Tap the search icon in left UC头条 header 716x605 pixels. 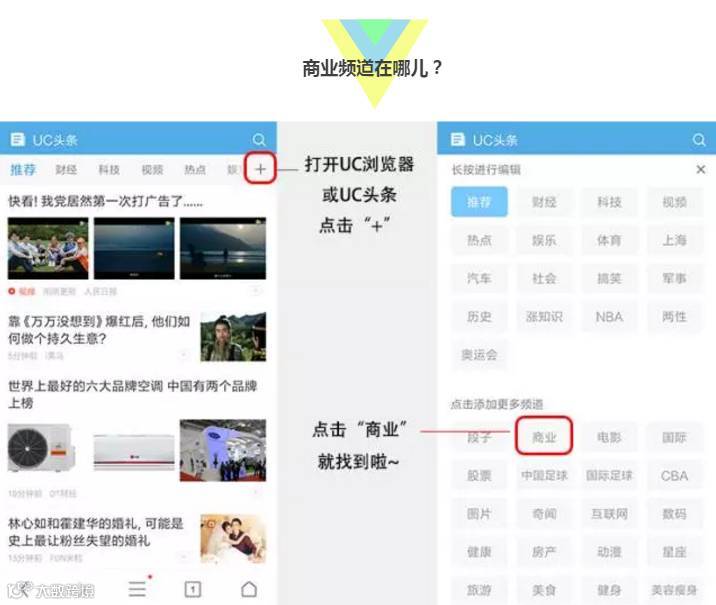[x=258, y=140]
